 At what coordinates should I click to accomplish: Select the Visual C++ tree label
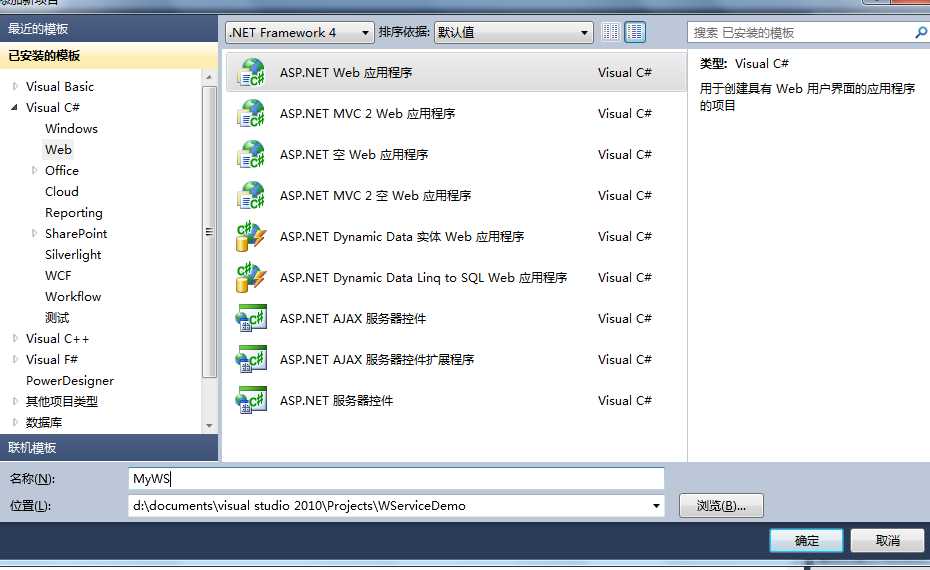tap(58, 339)
